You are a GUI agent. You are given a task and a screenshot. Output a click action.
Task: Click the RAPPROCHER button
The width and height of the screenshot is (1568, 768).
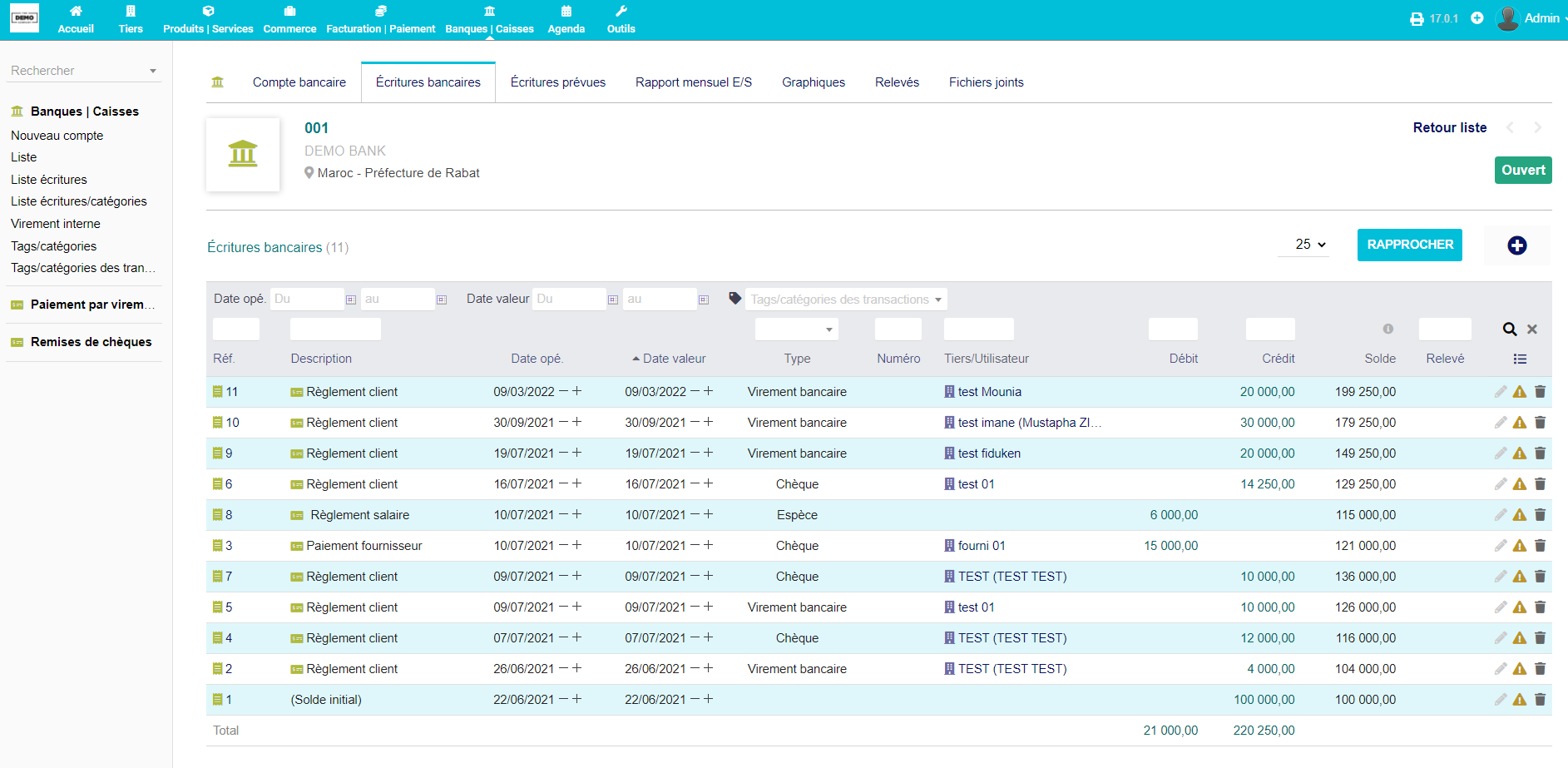tap(1409, 245)
